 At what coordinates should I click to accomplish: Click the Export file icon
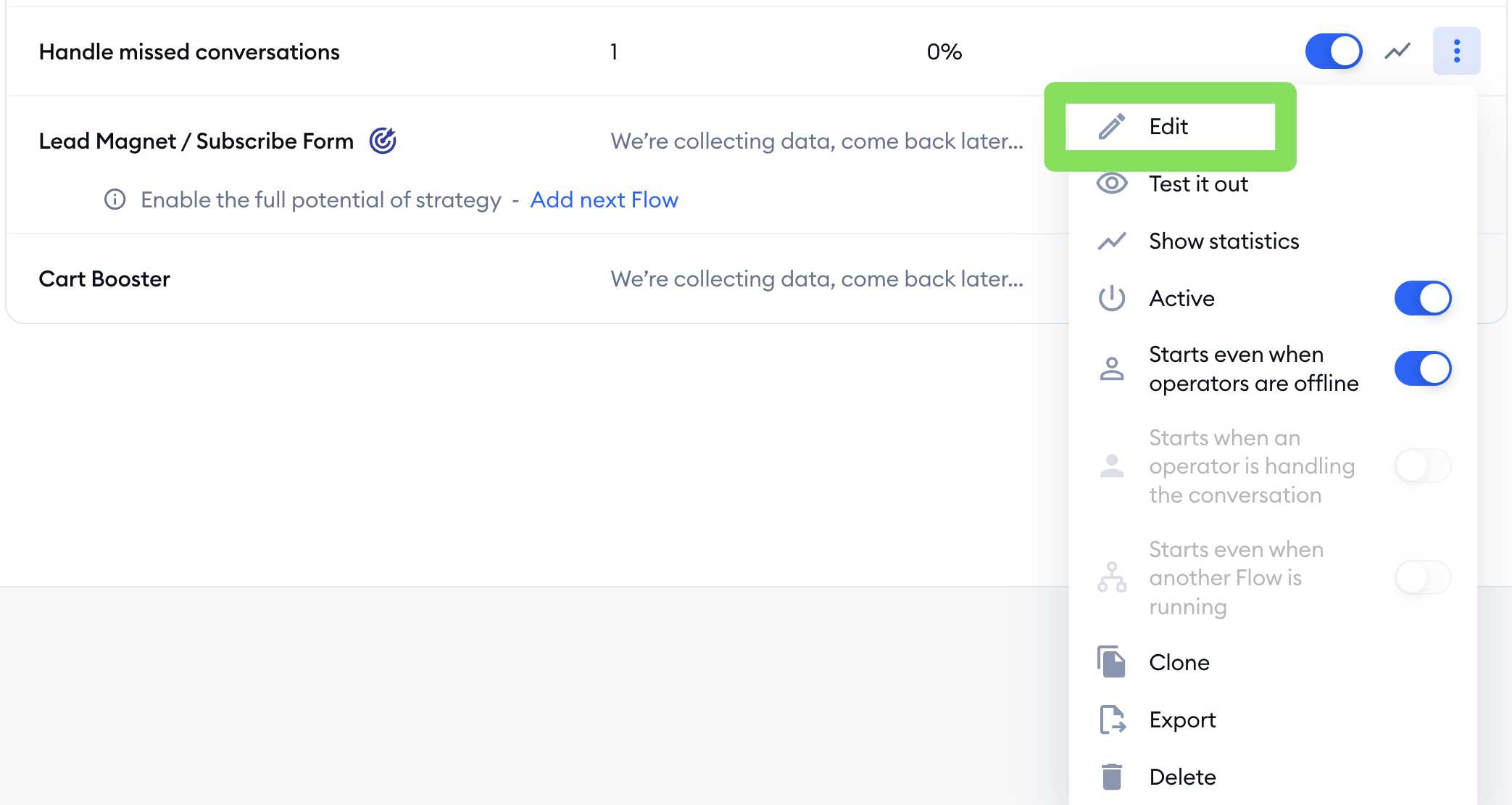click(x=1112, y=719)
